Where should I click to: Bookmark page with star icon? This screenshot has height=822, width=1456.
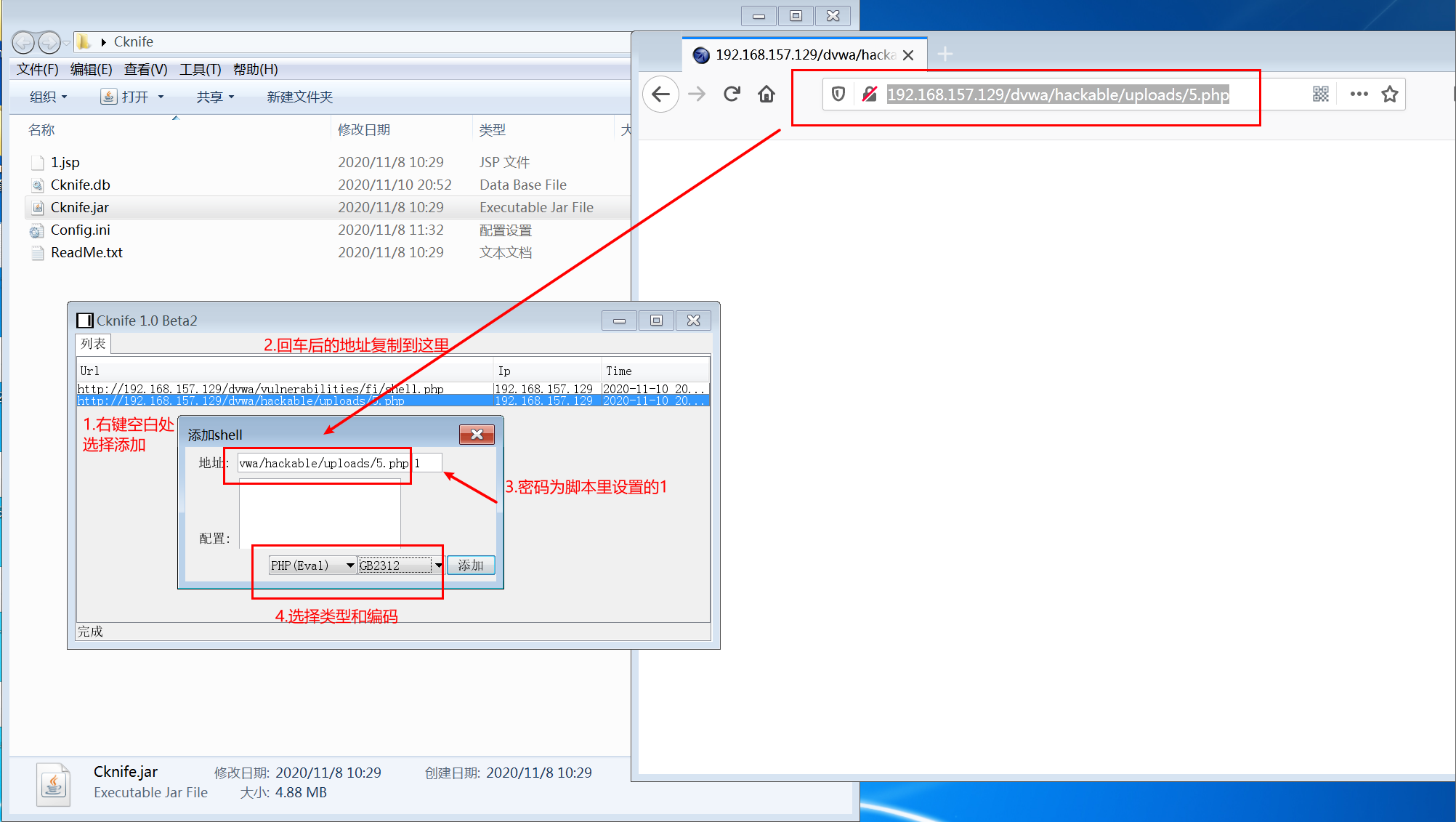[x=1390, y=94]
